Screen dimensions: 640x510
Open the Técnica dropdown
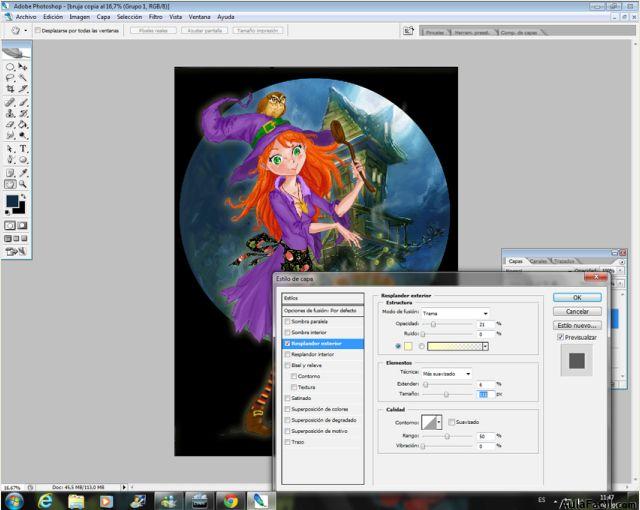pos(447,374)
